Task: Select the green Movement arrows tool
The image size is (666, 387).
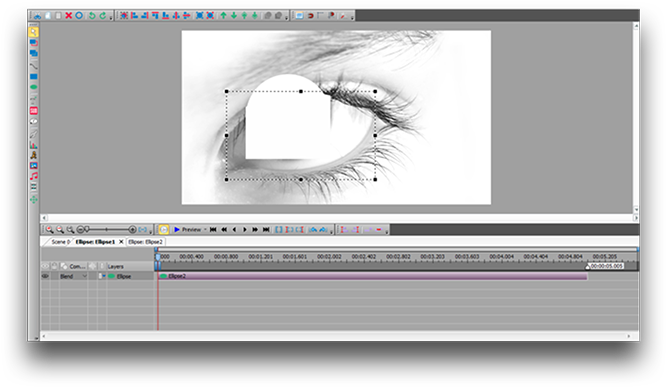Action: click(x=34, y=199)
